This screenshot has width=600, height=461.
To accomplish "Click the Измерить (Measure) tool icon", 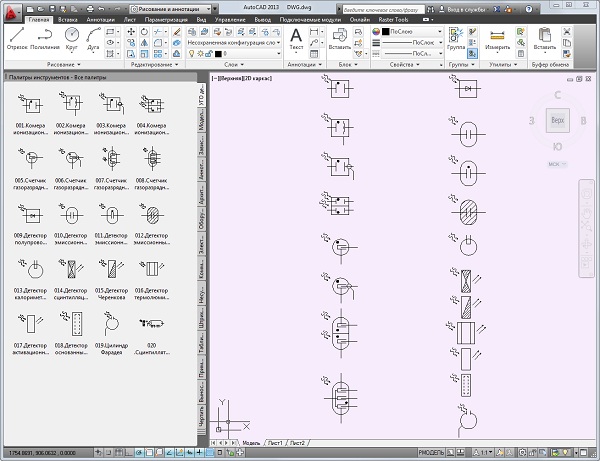I will [x=497, y=35].
